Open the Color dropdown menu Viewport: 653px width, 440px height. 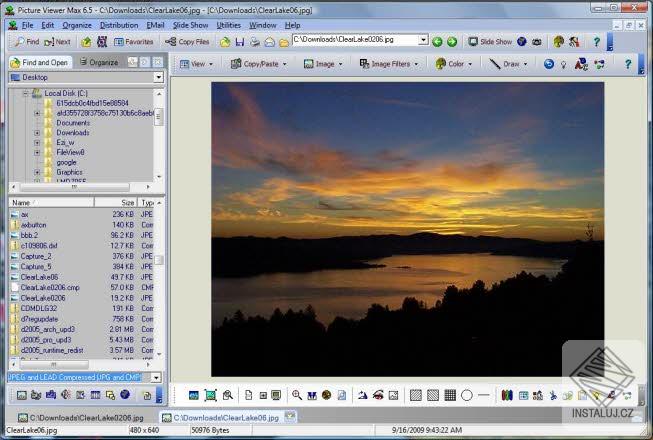454,64
